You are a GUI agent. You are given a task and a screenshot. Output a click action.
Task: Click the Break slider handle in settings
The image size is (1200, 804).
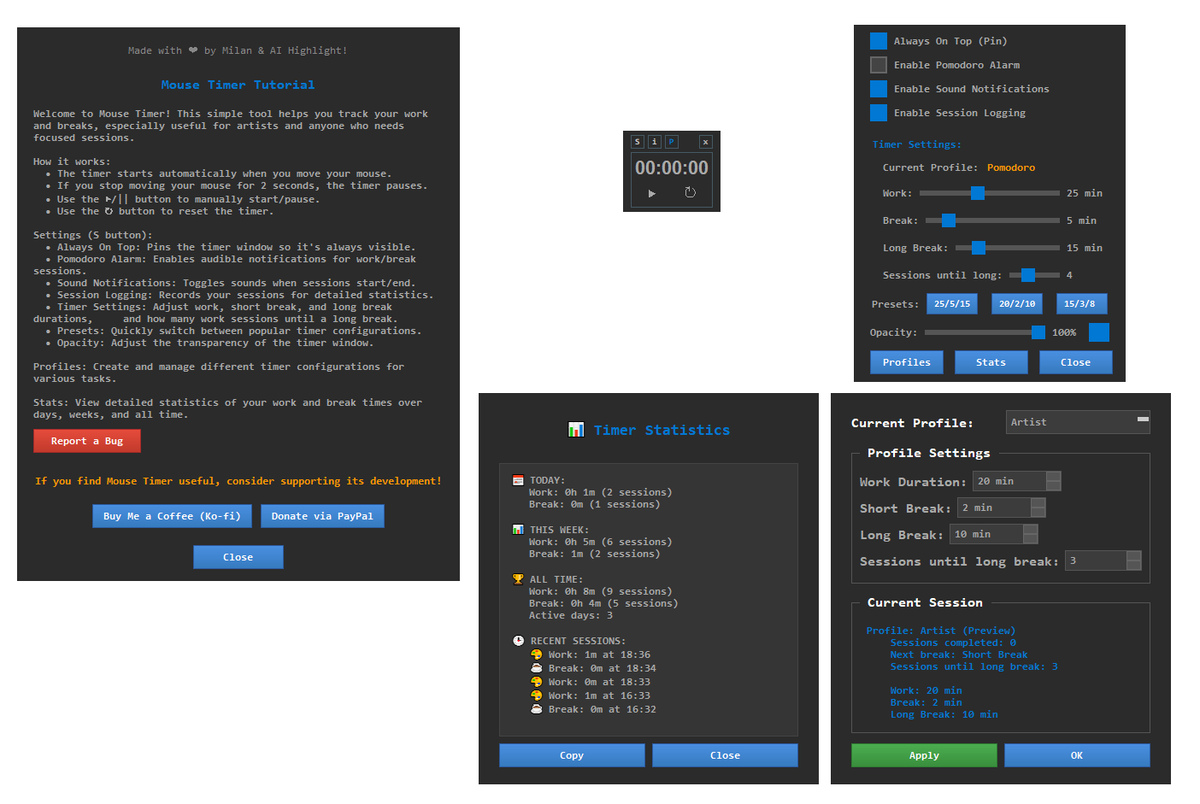point(948,220)
